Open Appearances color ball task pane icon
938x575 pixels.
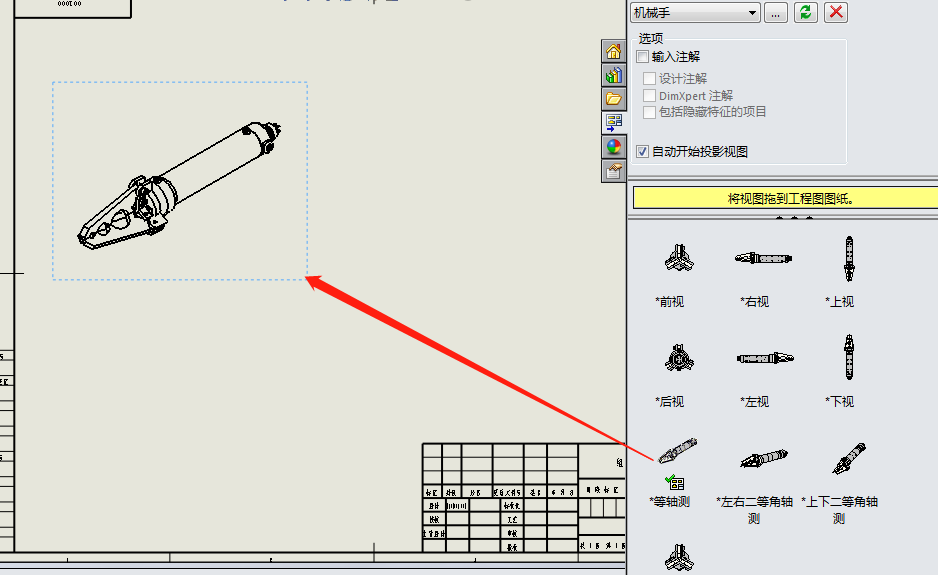click(613, 147)
